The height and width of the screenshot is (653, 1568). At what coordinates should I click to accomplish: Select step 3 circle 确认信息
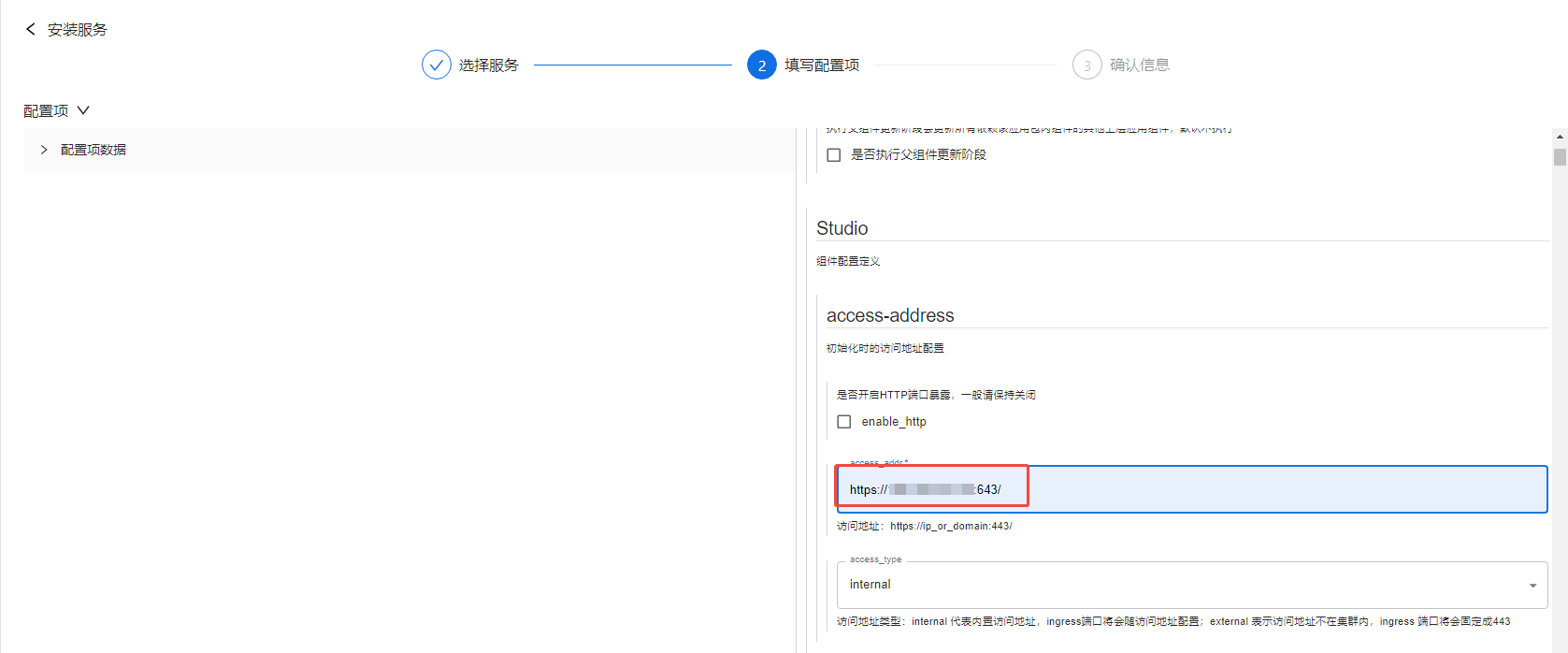(1086, 65)
